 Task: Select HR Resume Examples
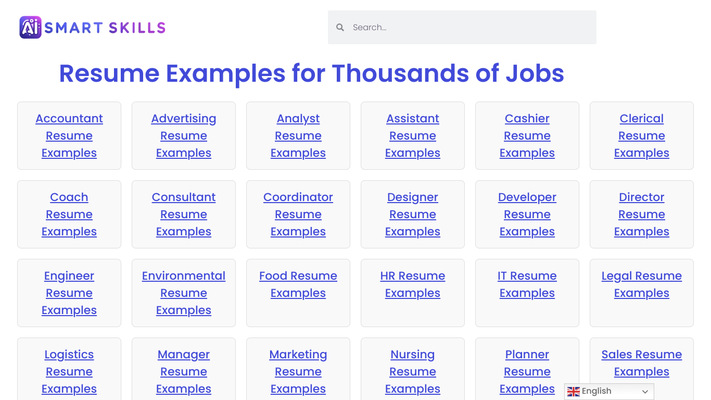(413, 284)
